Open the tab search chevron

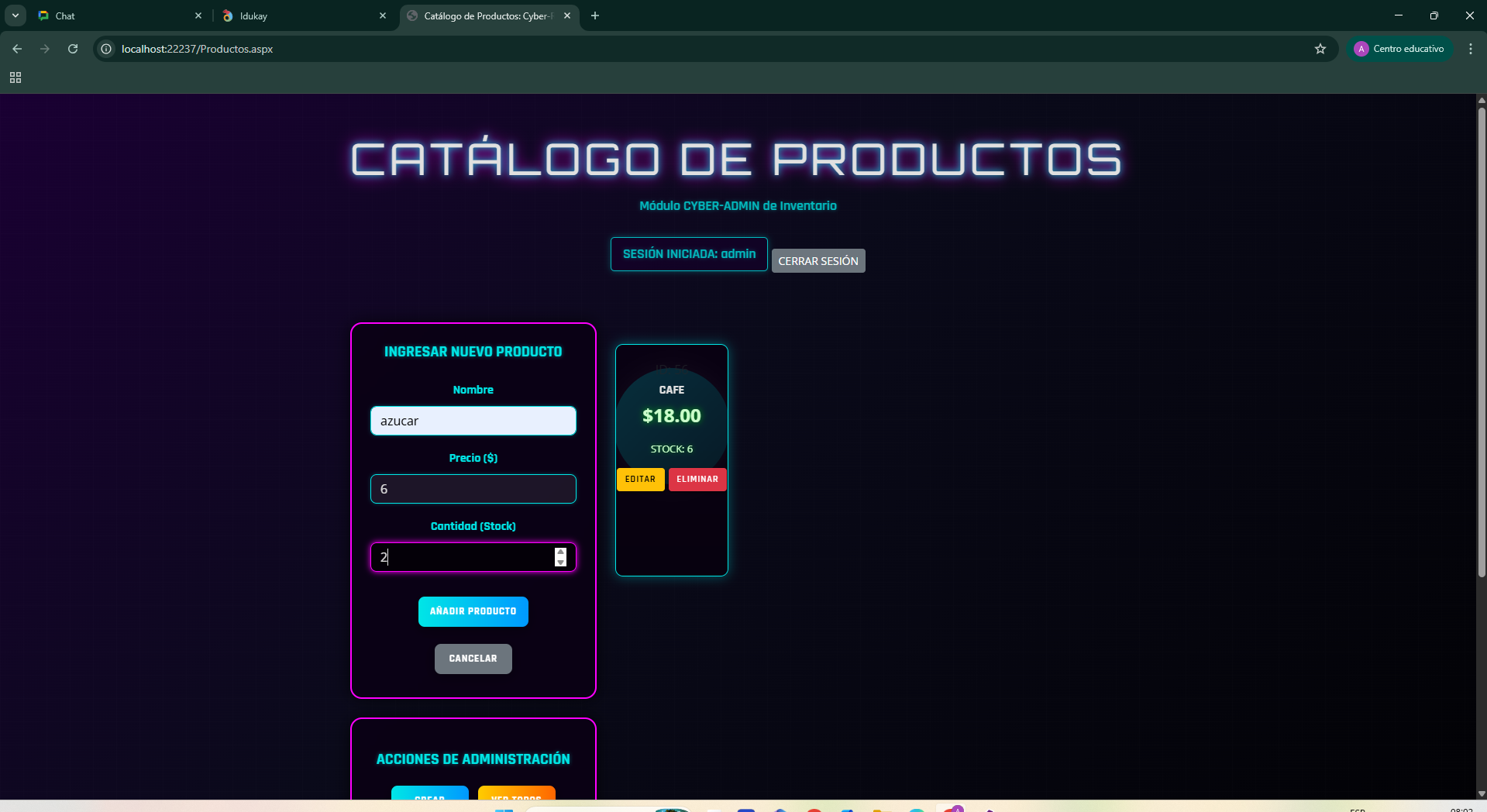[16, 15]
